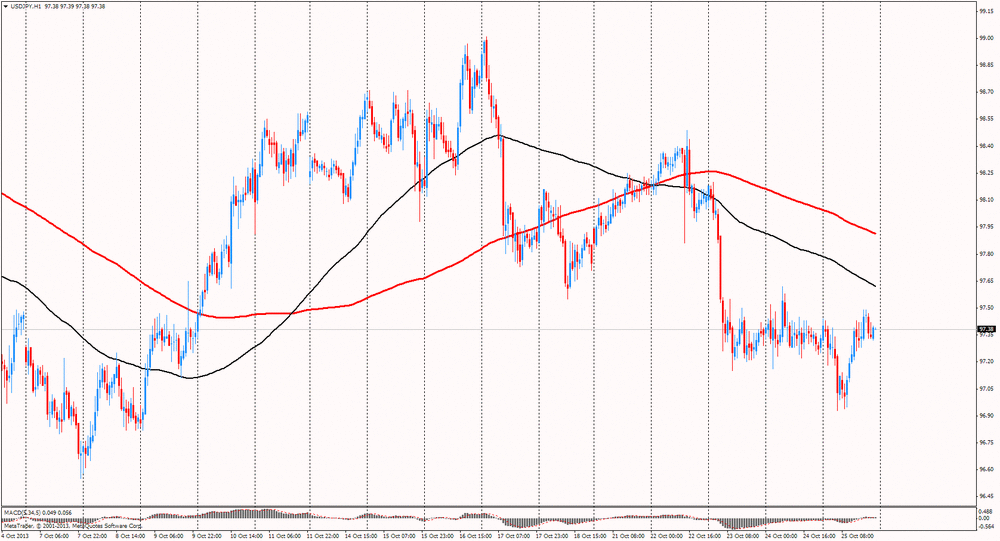Screen dimensions: 1000x541
Task: Click the 25 Oct 08:00 time label
Action: (x=858, y=537)
